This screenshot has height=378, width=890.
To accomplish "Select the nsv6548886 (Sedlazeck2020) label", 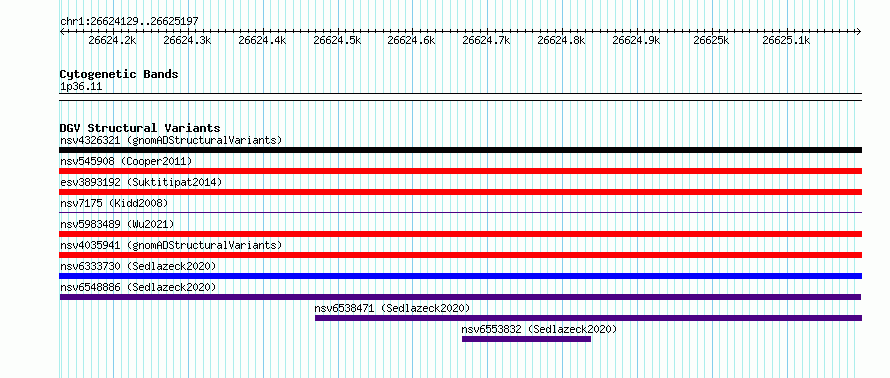I will pyautogui.click(x=138, y=287).
